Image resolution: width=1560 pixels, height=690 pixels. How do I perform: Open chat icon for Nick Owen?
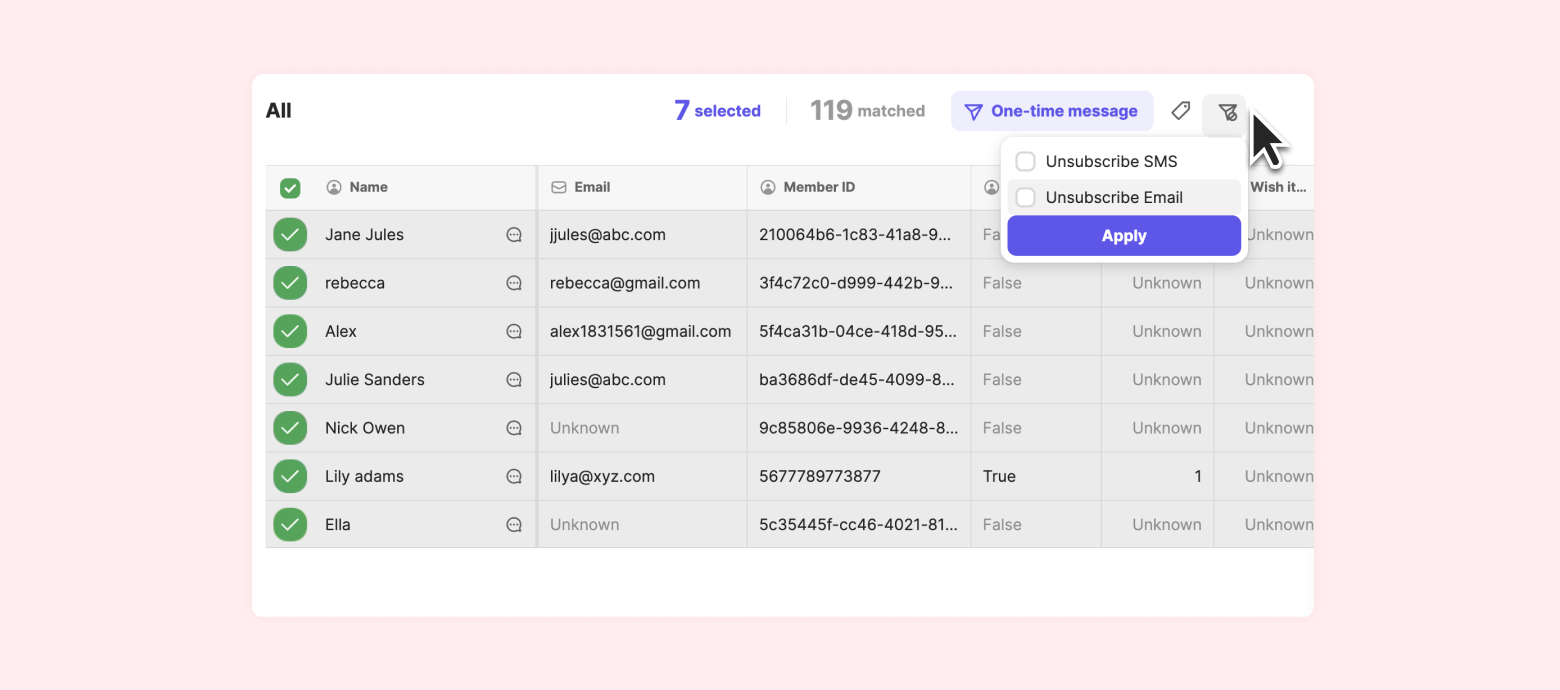click(514, 428)
